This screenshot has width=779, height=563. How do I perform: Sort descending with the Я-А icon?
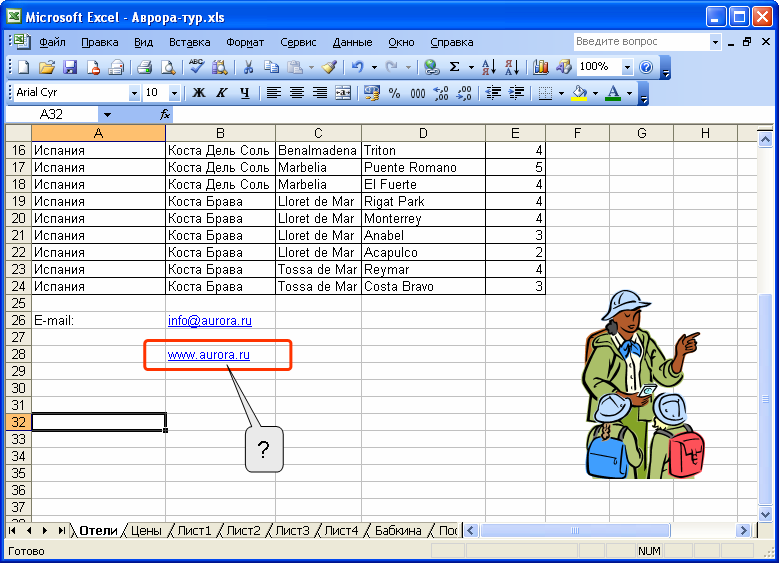coord(512,67)
